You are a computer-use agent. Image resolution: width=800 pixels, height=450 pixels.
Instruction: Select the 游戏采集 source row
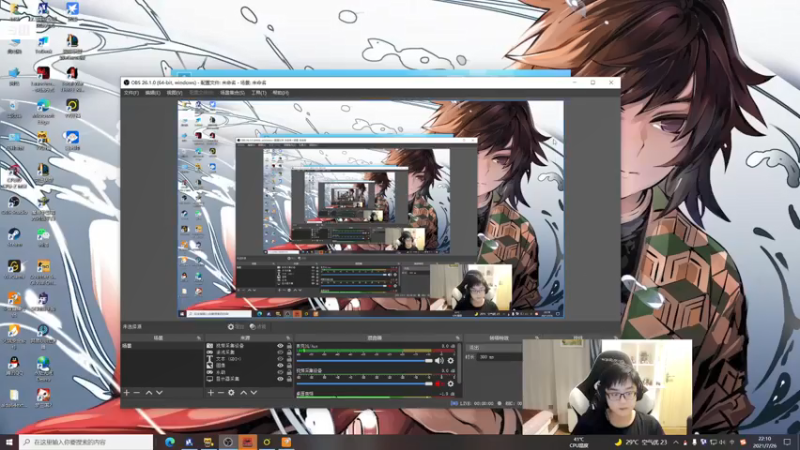(248, 353)
